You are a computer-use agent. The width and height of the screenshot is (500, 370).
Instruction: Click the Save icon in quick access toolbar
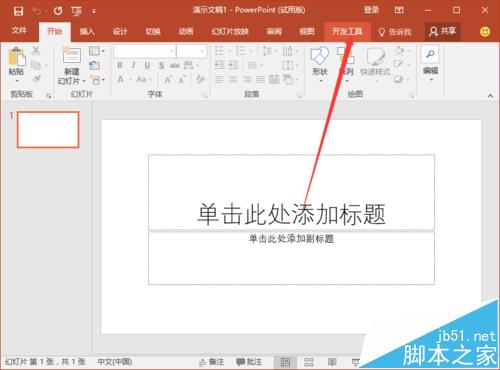pyautogui.click(x=19, y=11)
